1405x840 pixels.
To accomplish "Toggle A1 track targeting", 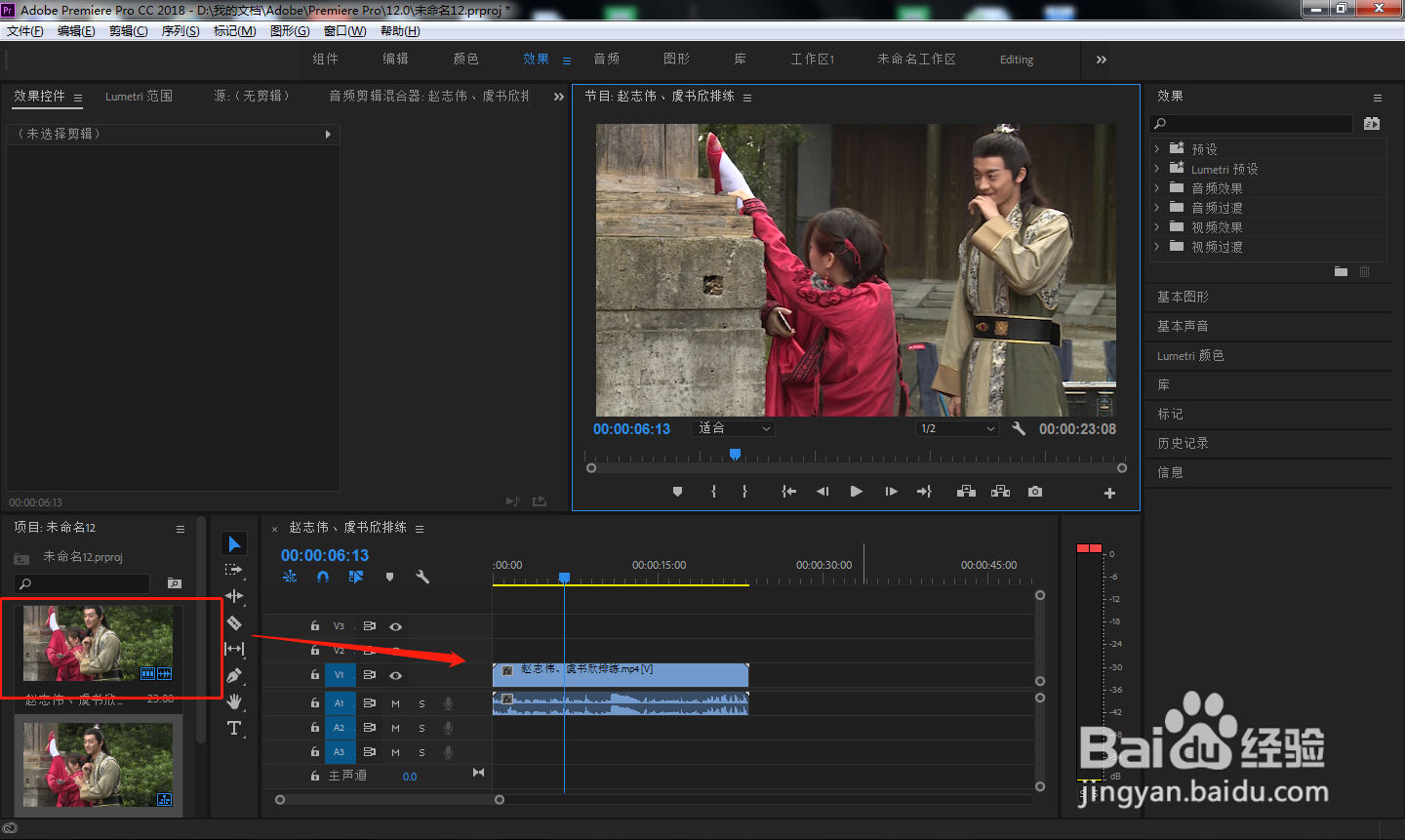I will click(340, 703).
